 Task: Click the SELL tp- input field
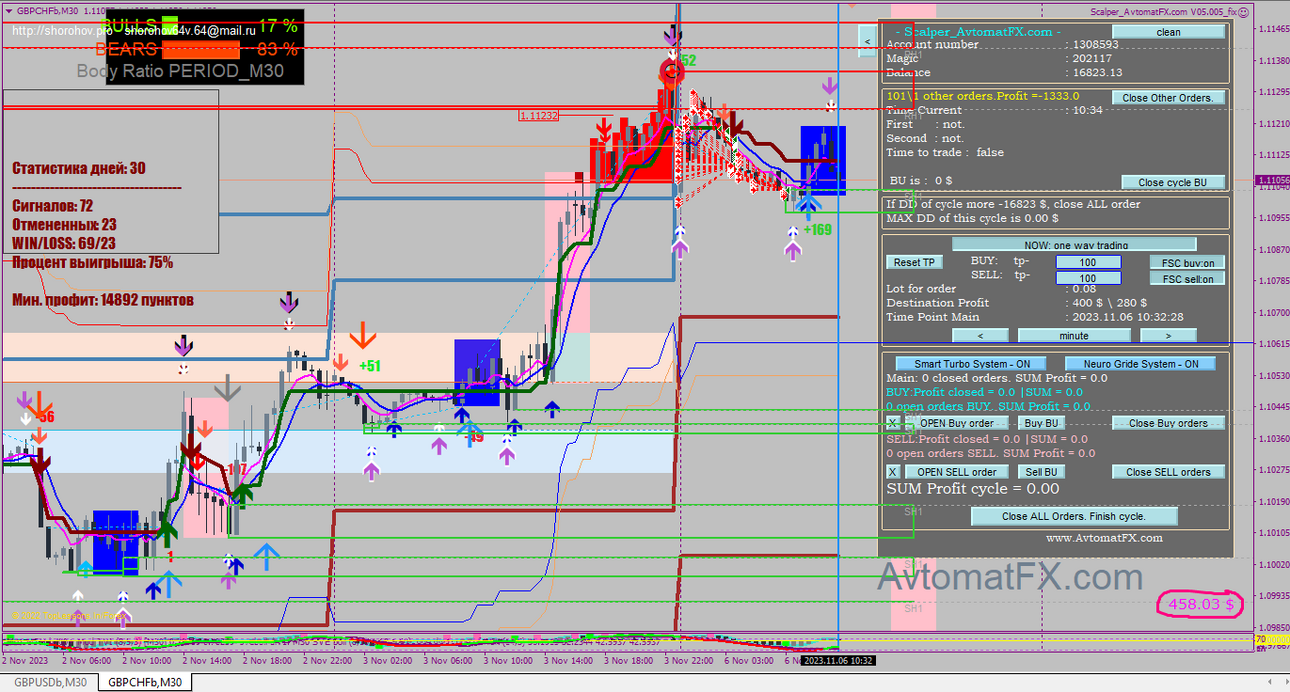[x=1088, y=278]
